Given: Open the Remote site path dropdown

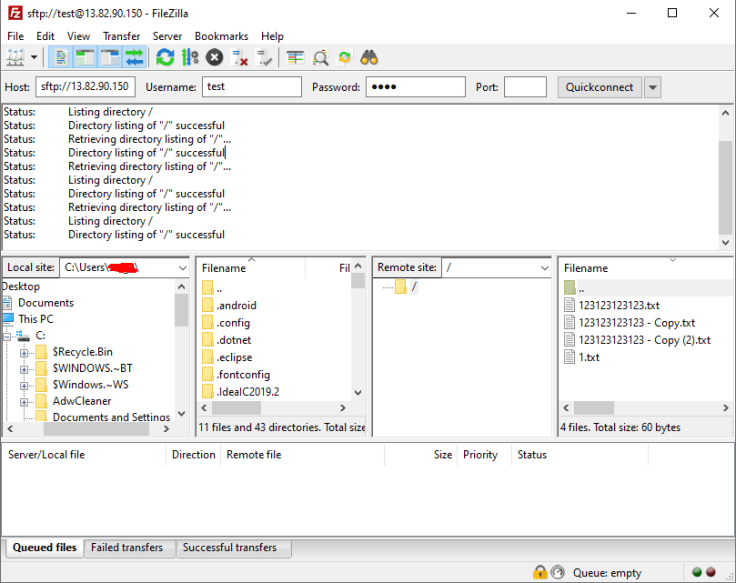Looking at the screenshot, I should [x=544, y=268].
